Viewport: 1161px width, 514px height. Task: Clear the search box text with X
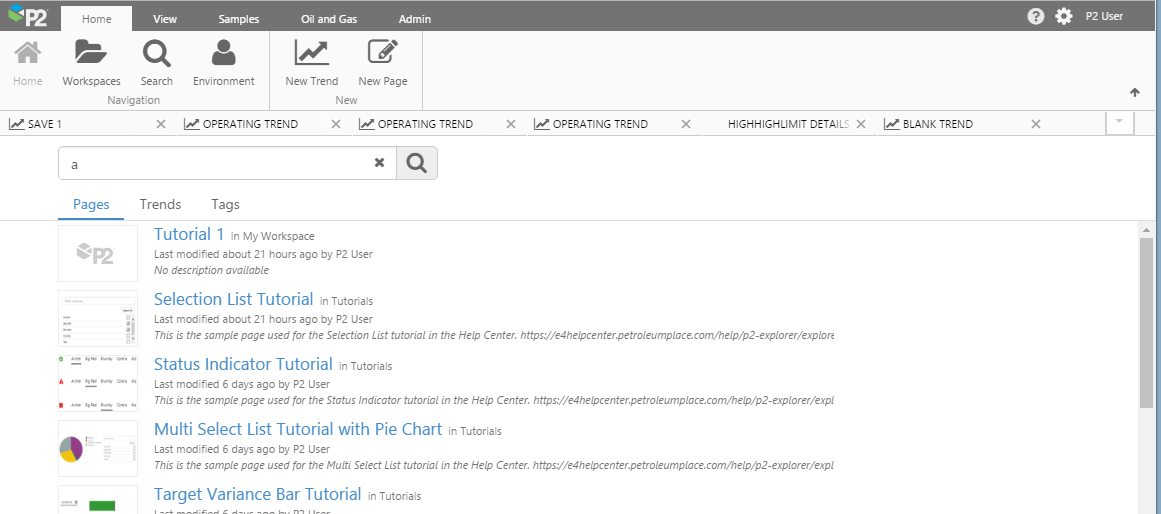(x=379, y=163)
